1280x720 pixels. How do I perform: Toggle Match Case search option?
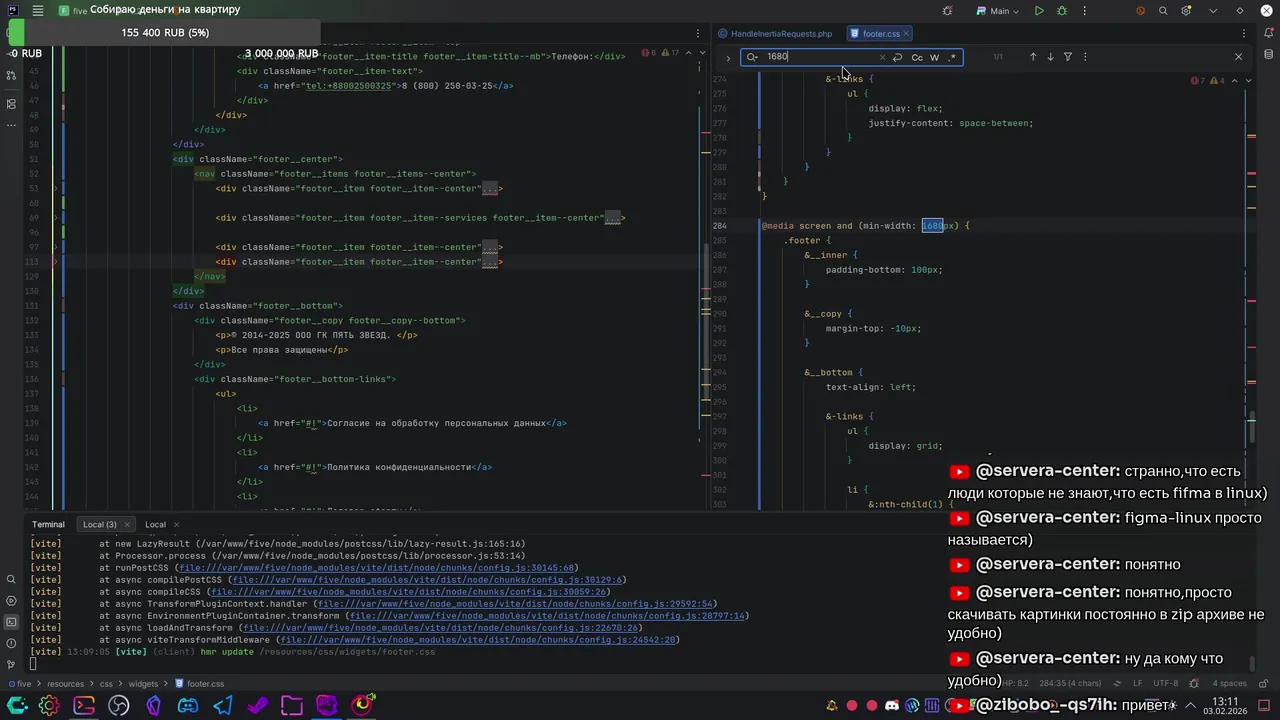click(x=917, y=57)
